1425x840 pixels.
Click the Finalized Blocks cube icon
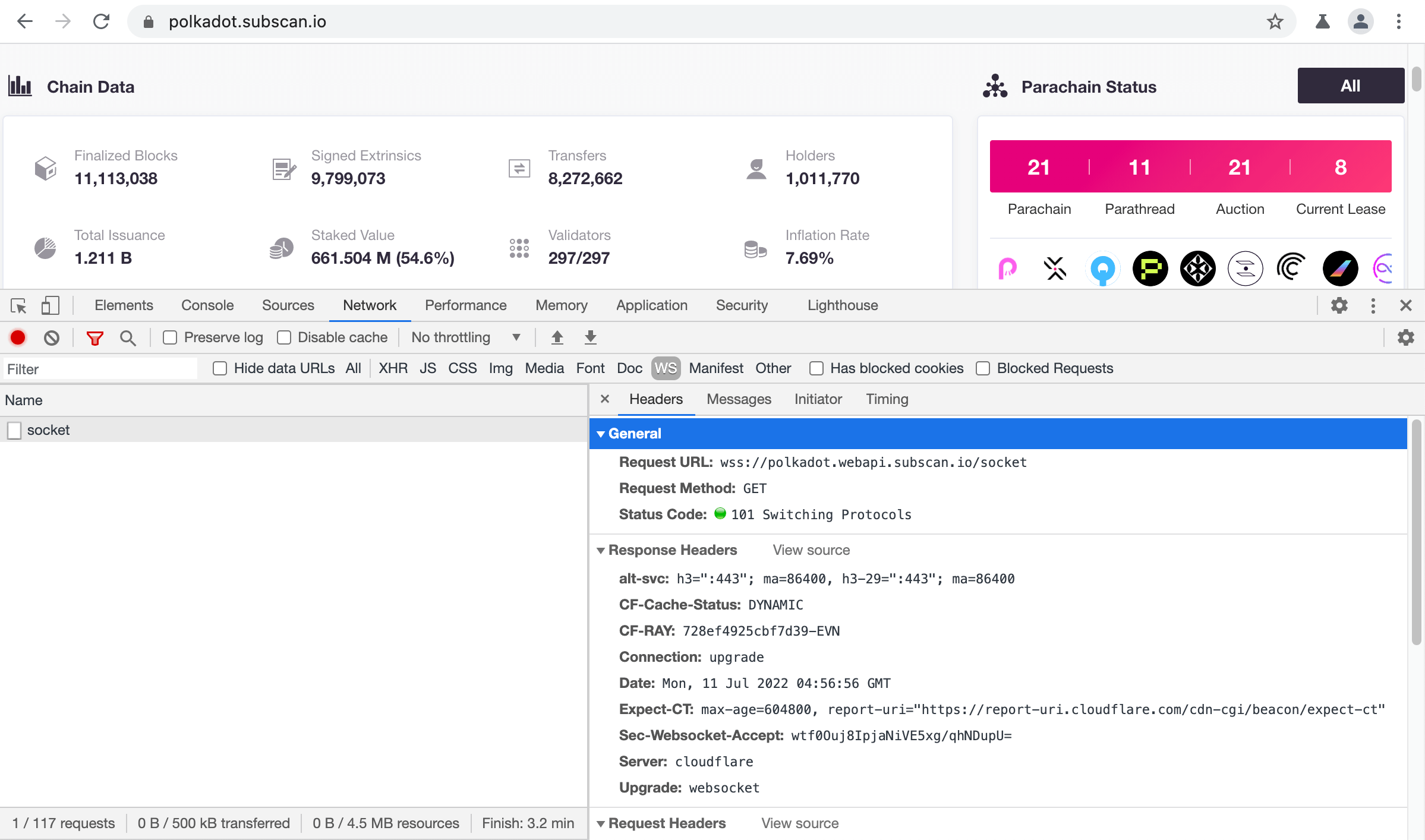click(45, 168)
